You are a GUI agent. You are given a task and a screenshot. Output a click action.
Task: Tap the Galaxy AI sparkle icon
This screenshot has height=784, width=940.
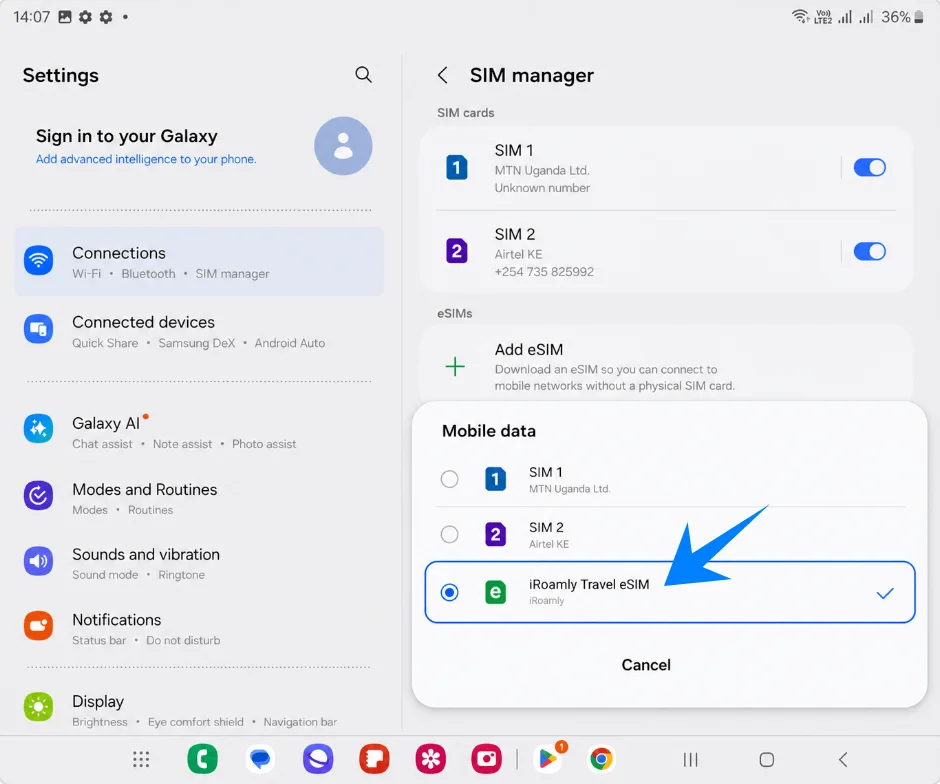38,429
